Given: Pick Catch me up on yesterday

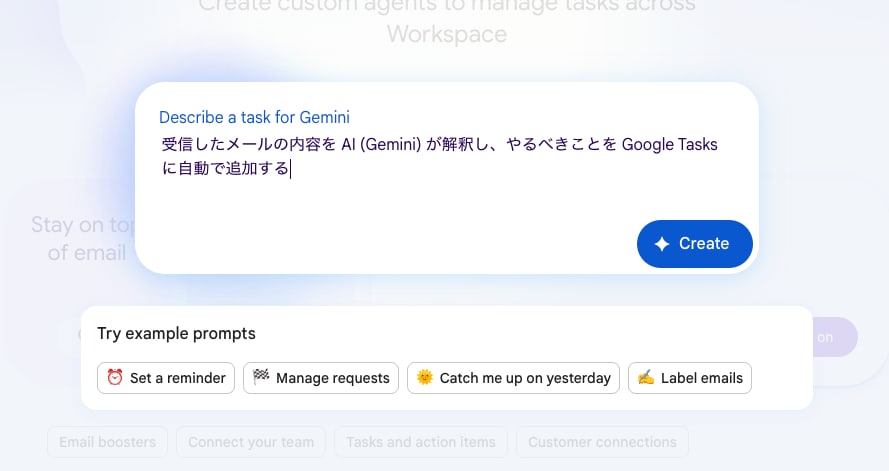Looking at the screenshot, I should click(513, 378).
